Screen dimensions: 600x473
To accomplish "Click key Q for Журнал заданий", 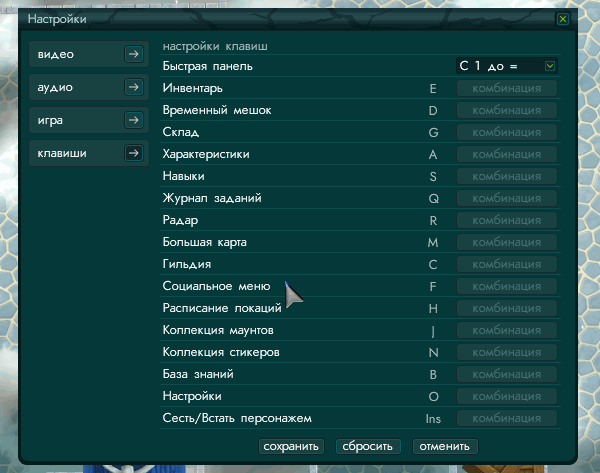I will click(434, 199).
